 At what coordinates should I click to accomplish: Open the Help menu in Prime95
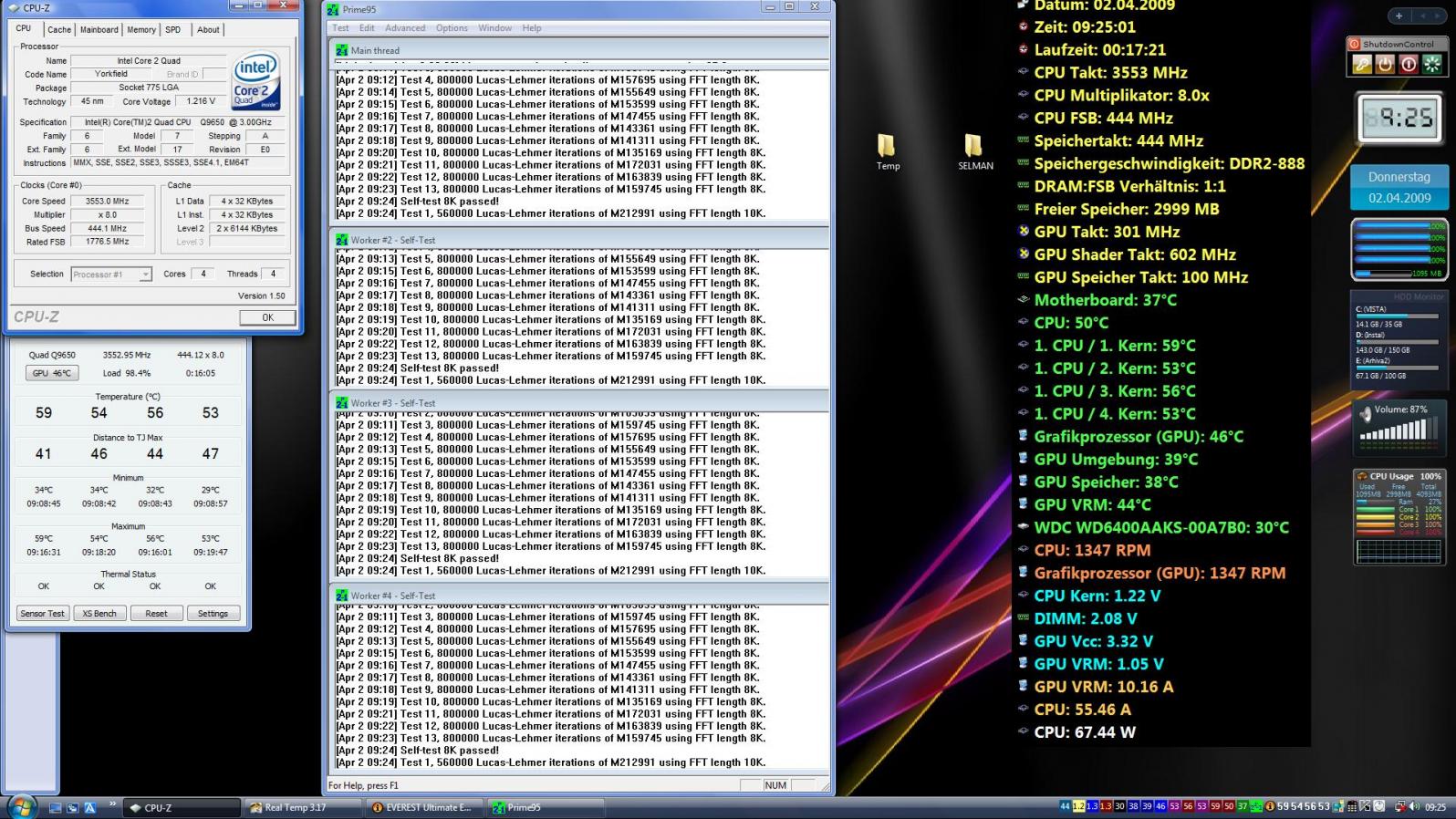(532, 28)
